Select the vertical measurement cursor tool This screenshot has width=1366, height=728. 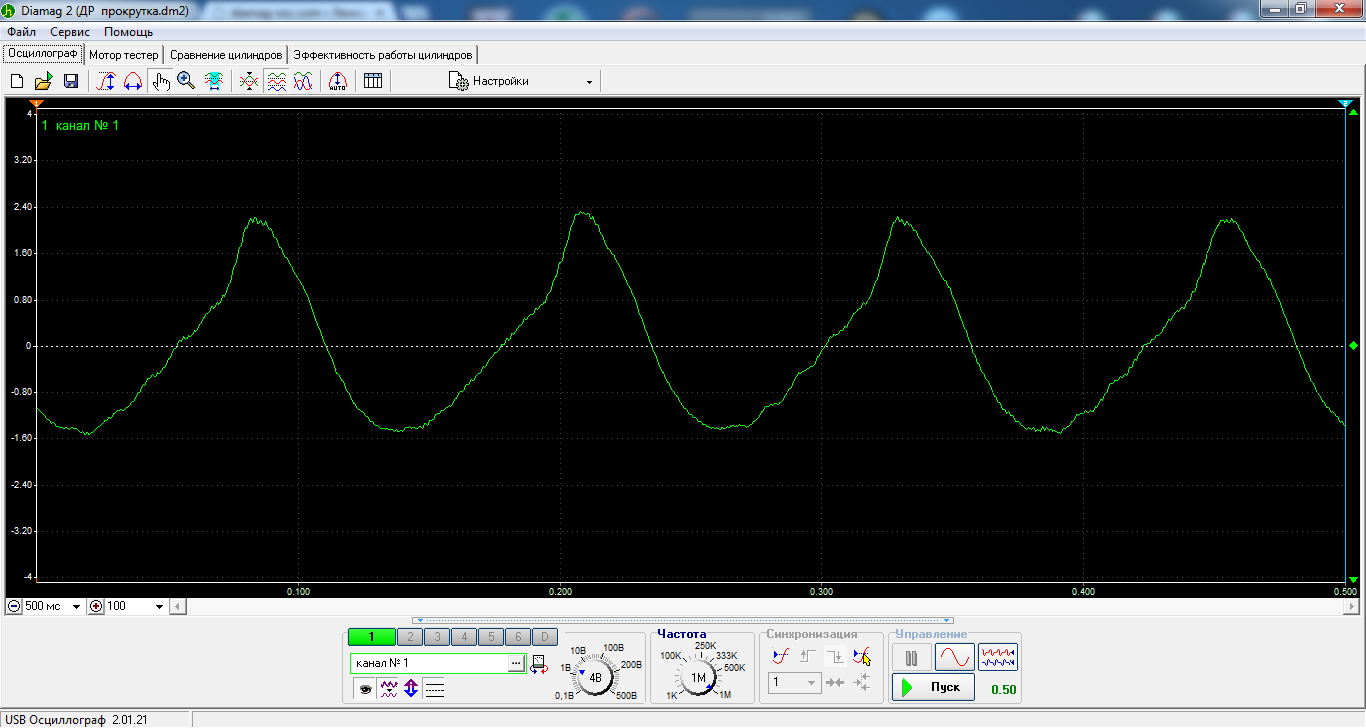106,81
